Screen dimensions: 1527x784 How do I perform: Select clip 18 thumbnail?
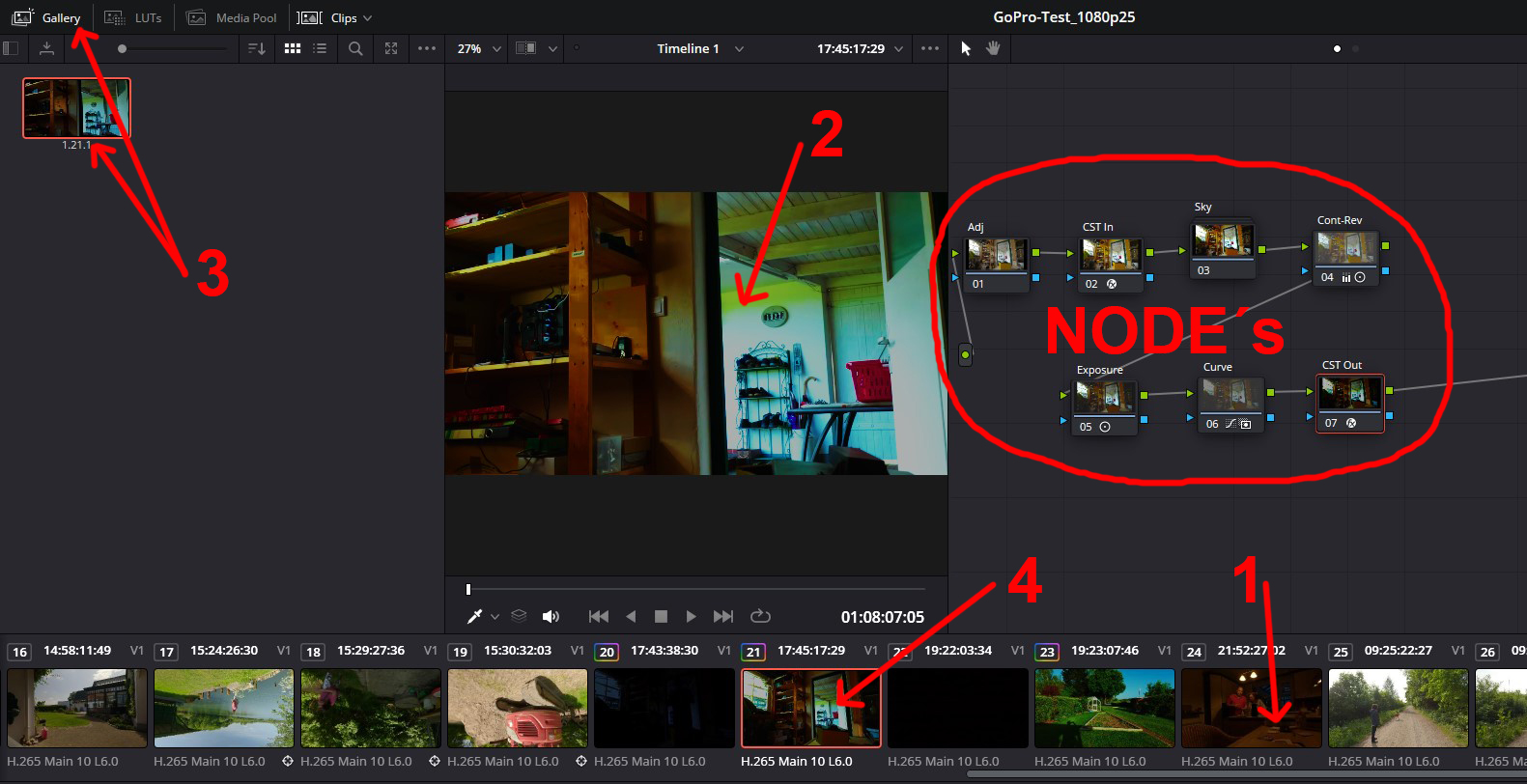[x=371, y=708]
